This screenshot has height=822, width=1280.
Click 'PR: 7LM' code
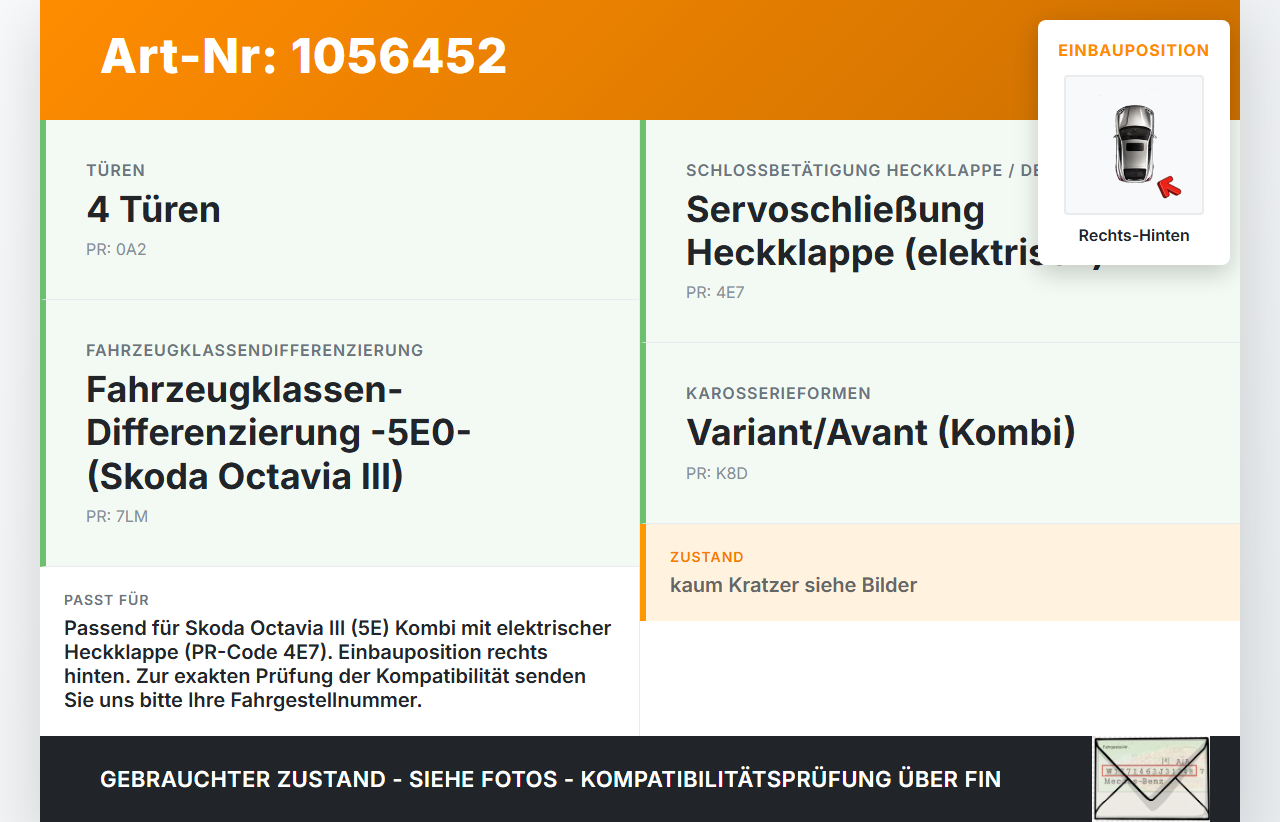pyautogui.click(x=117, y=517)
